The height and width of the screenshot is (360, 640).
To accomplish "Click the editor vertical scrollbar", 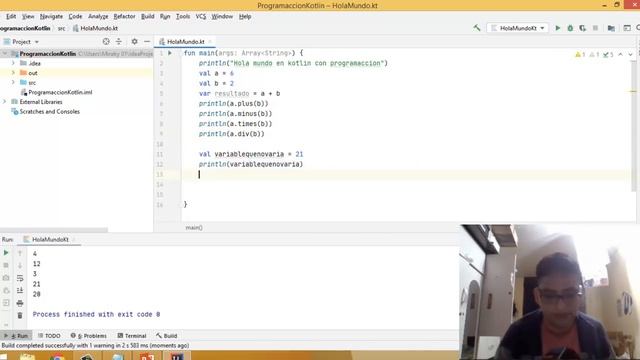I will [x=633, y=127].
